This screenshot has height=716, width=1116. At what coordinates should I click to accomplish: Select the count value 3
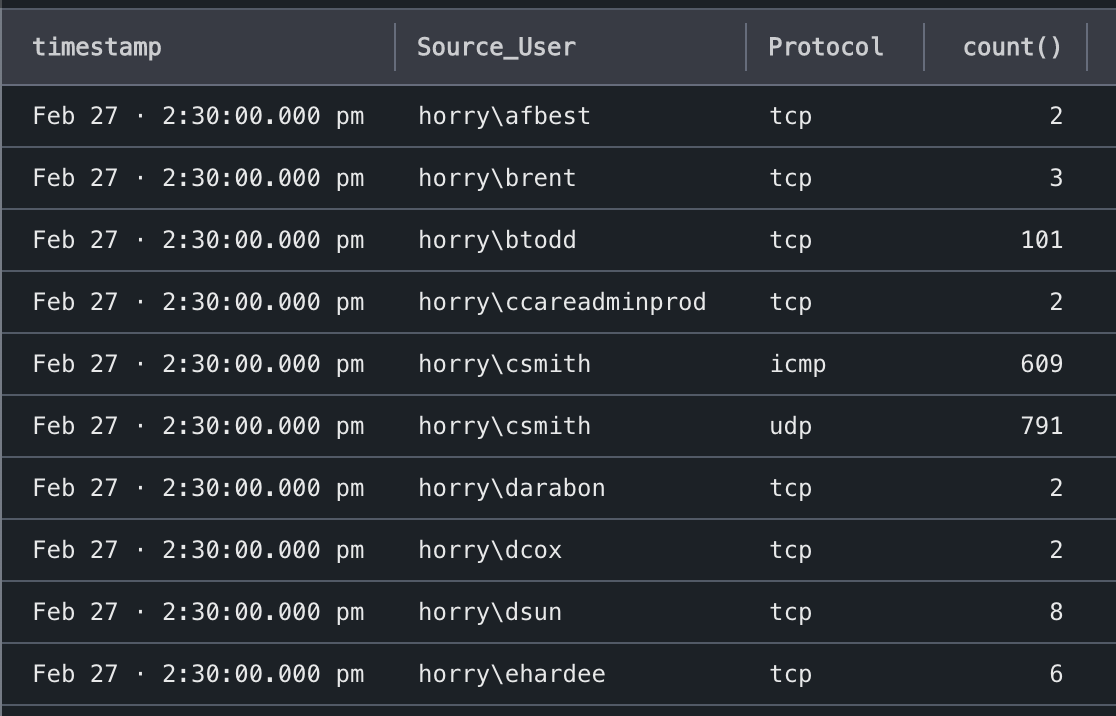[1056, 178]
